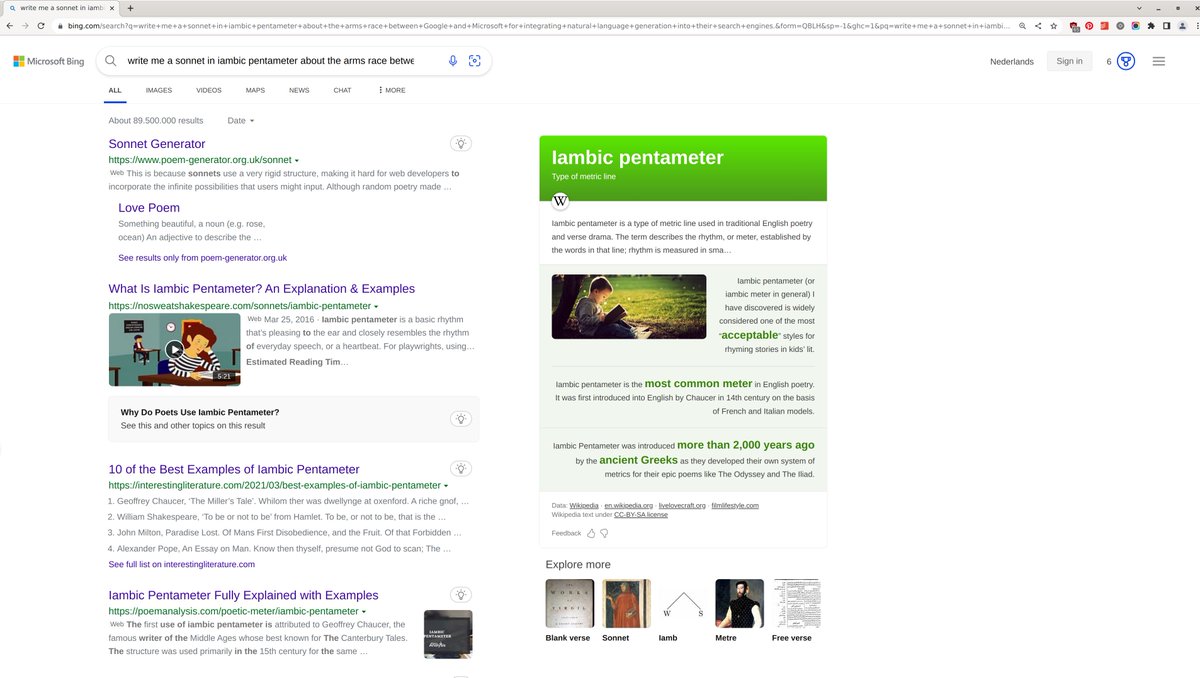1200x678 pixels.
Task: Click lightbulb icon in Why Do Poets box
Action: [461, 418]
